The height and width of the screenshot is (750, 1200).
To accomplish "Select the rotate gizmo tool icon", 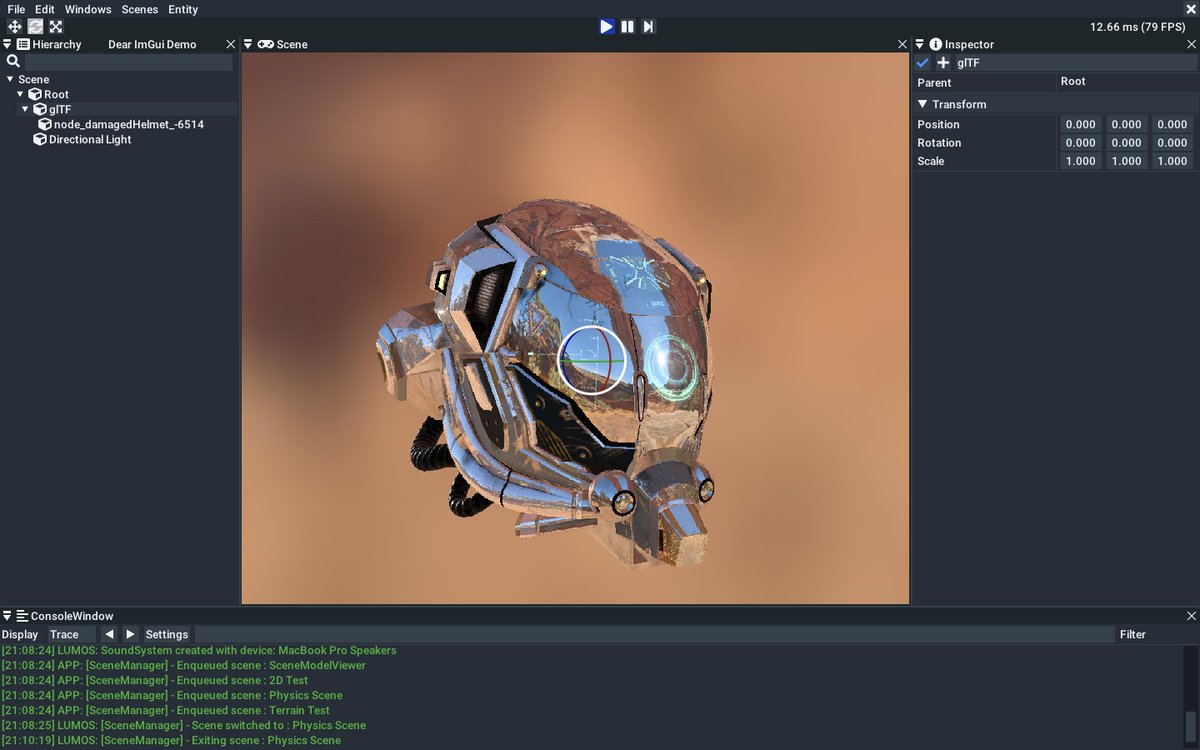I will 35,26.
